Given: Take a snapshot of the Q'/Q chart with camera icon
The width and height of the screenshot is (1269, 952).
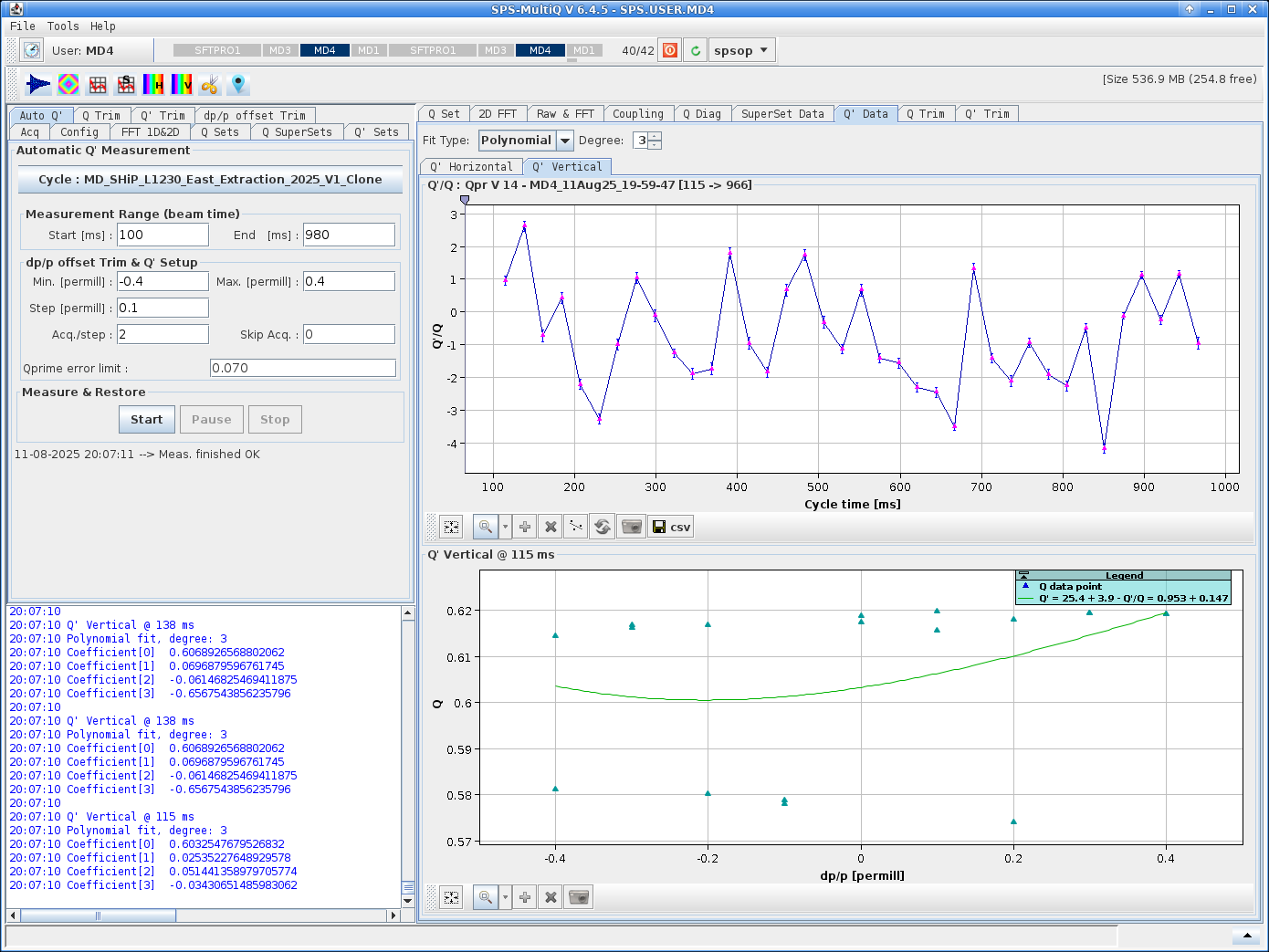Looking at the screenshot, I should (631, 526).
